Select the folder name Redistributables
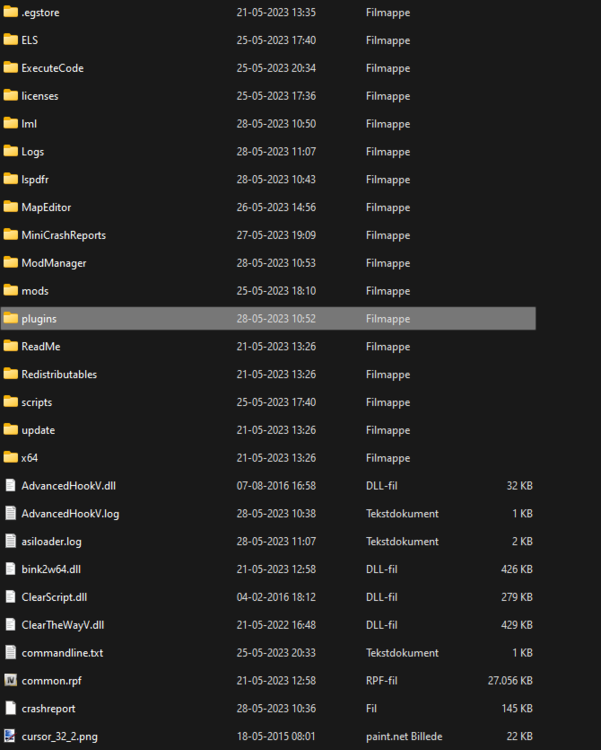Viewport: 601px width, 750px height. point(59,374)
